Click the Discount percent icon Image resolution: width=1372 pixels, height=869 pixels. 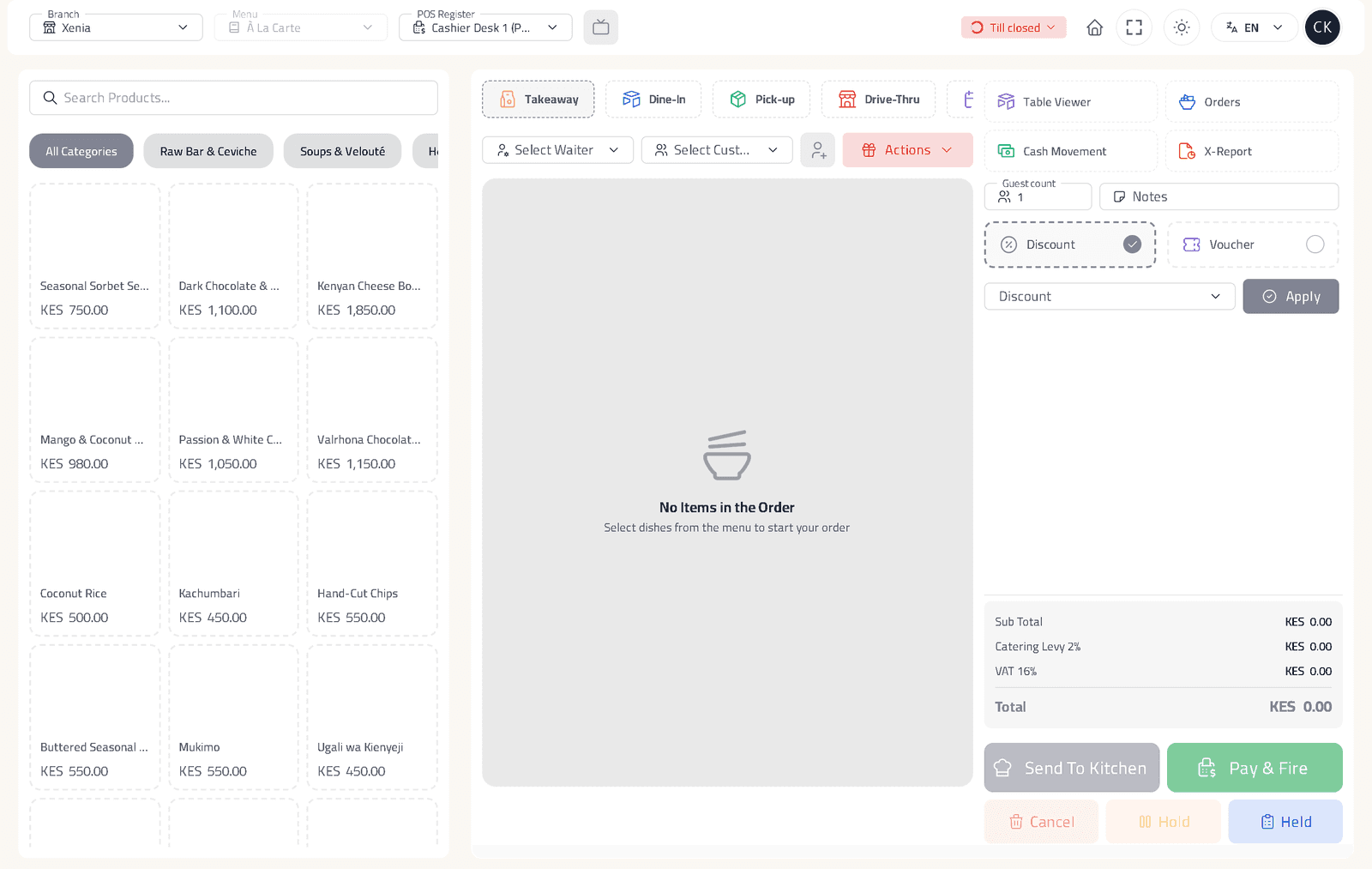coord(1009,244)
